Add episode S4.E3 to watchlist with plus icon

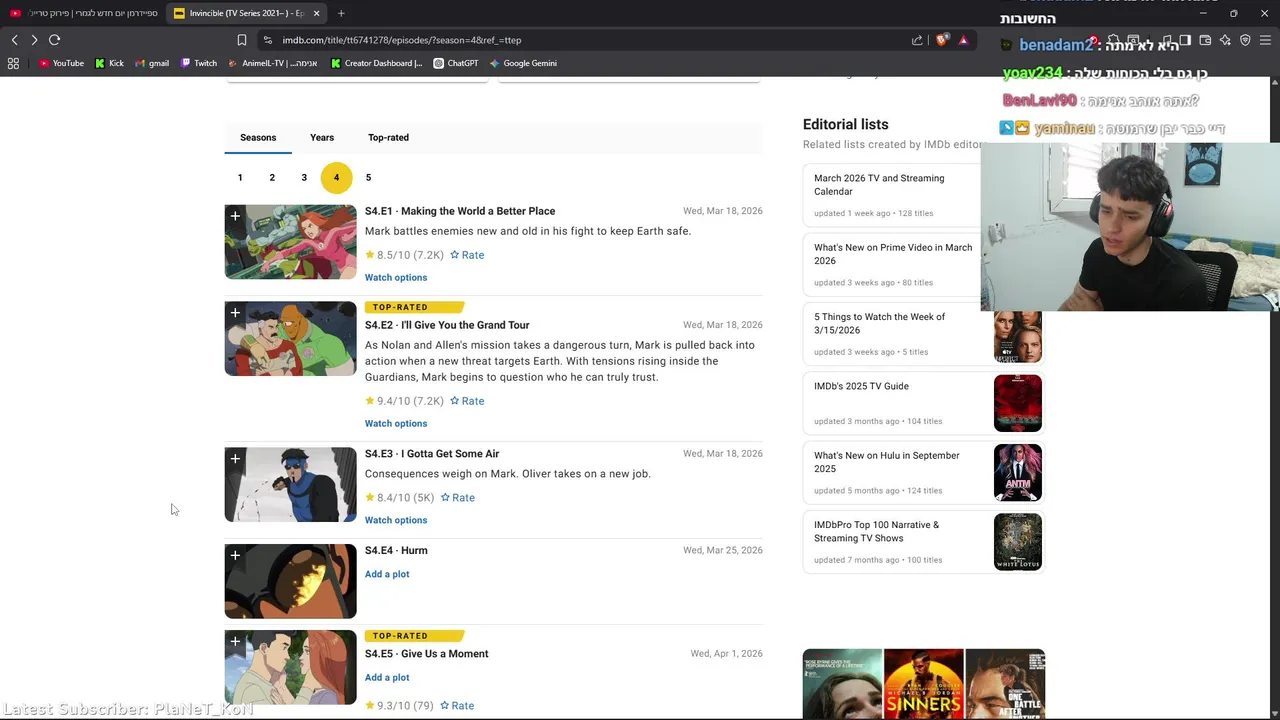pos(235,459)
